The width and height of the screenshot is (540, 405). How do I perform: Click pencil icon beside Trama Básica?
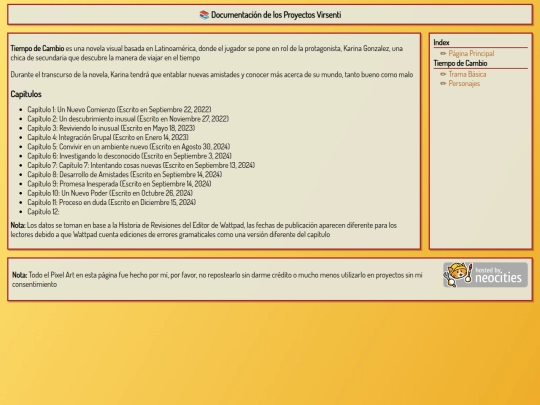click(x=443, y=74)
